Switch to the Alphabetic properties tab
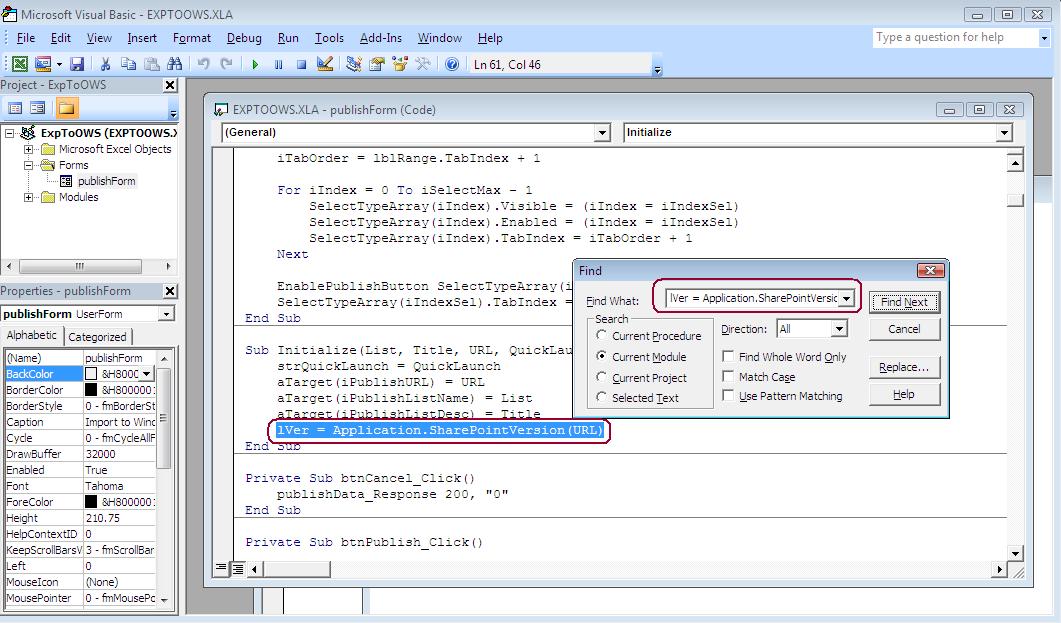The height and width of the screenshot is (623, 1061). coord(32,336)
